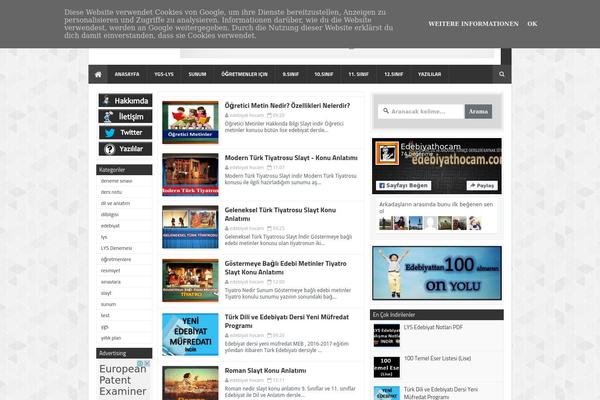
Task: Open the 100 Temel Eser thumbnail
Action: click(386, 367)
